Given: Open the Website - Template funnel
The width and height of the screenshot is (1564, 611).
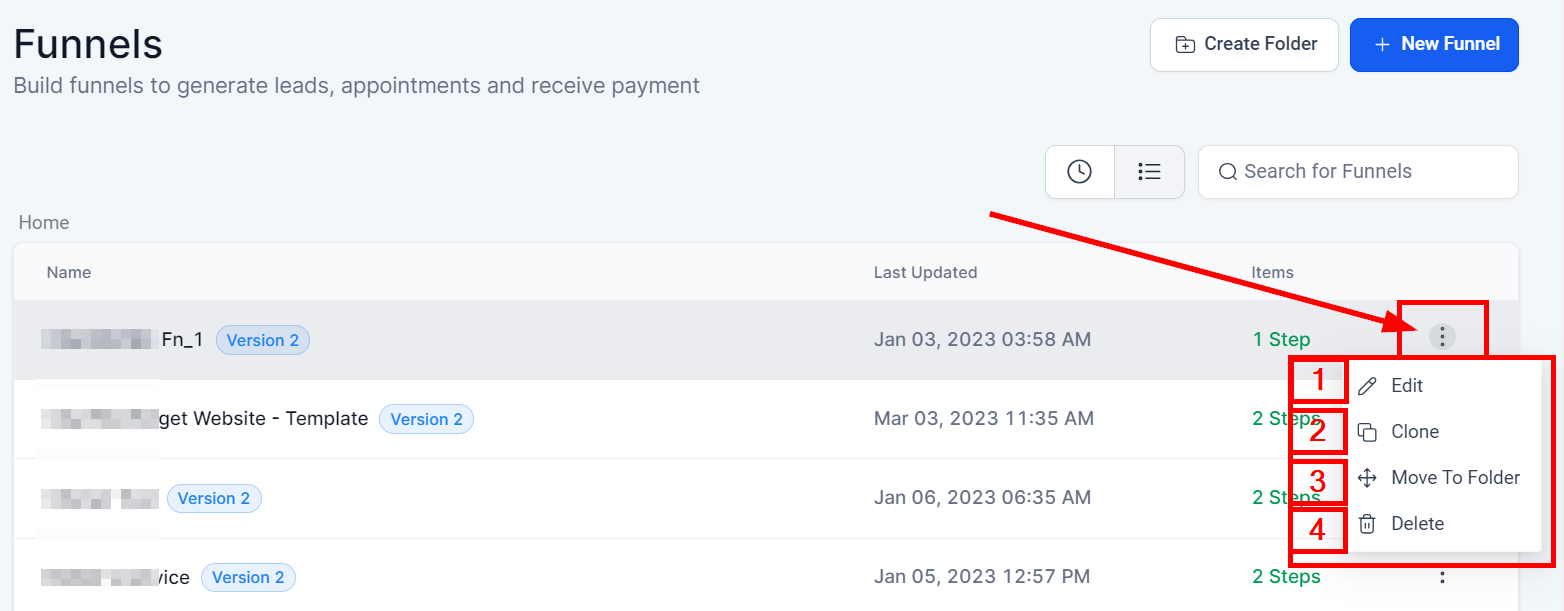Looking at the screenshot, I should [264, 419].
